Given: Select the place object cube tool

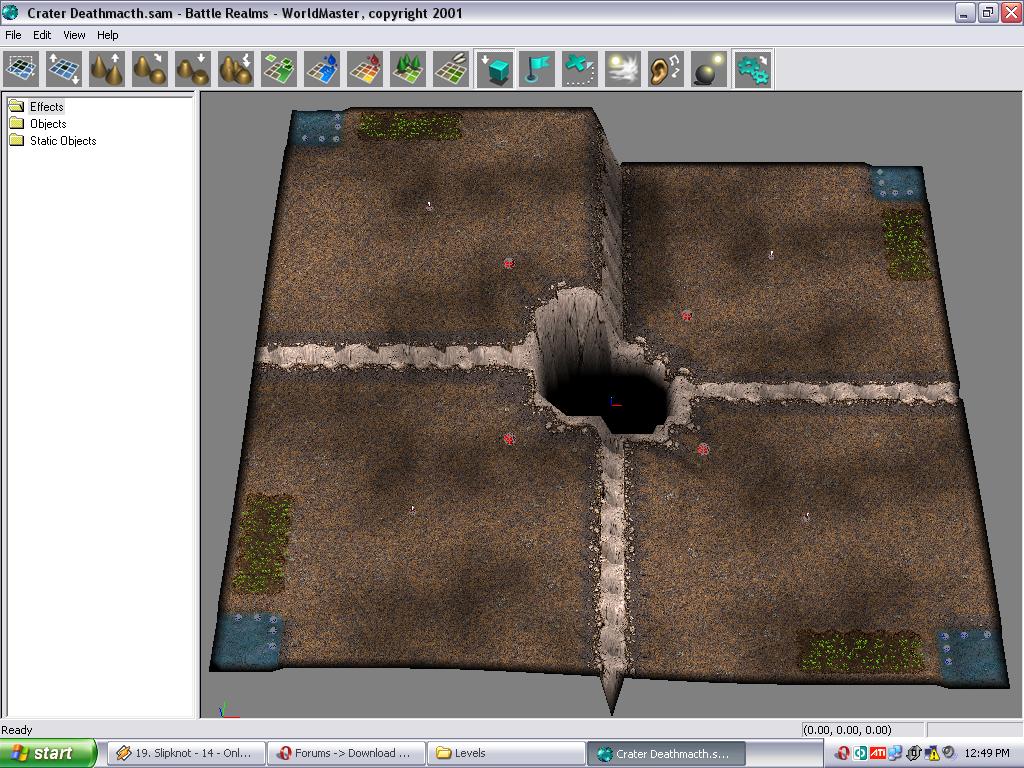Looking at the screenshot, I should click(x=495, y=69).
